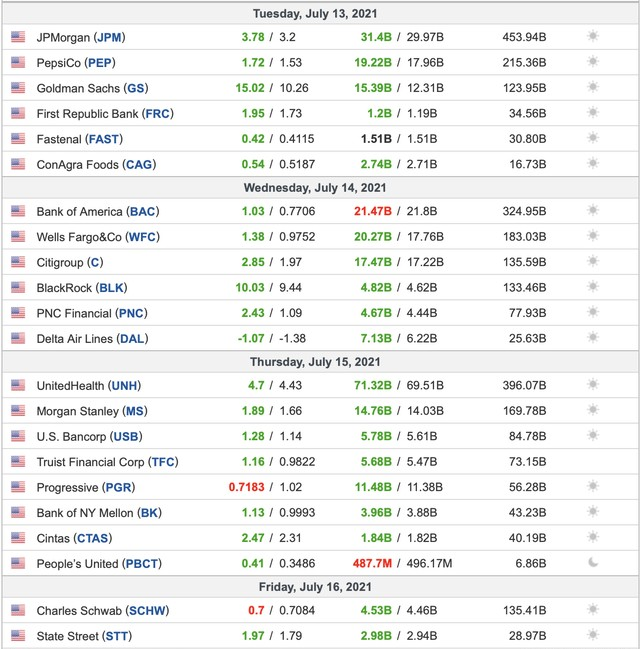The height and width of the screenshot is (649, 640).
Task: Click the moon icon in the People's United row
Action: [x=593, y=562]
